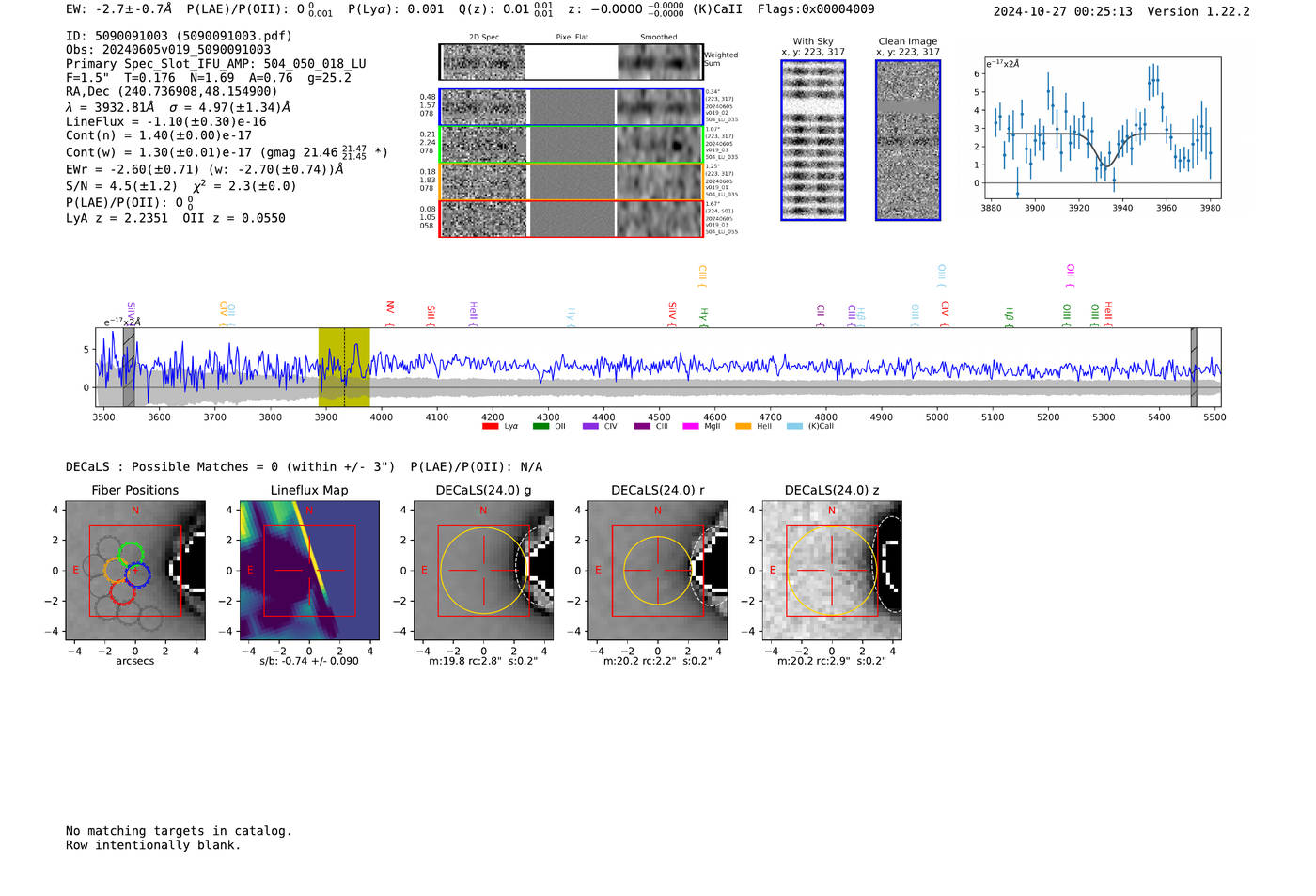
Task: Click the 's/b: -0.74 +/- 0.090' caption
Action: click(x=309, y=661)
